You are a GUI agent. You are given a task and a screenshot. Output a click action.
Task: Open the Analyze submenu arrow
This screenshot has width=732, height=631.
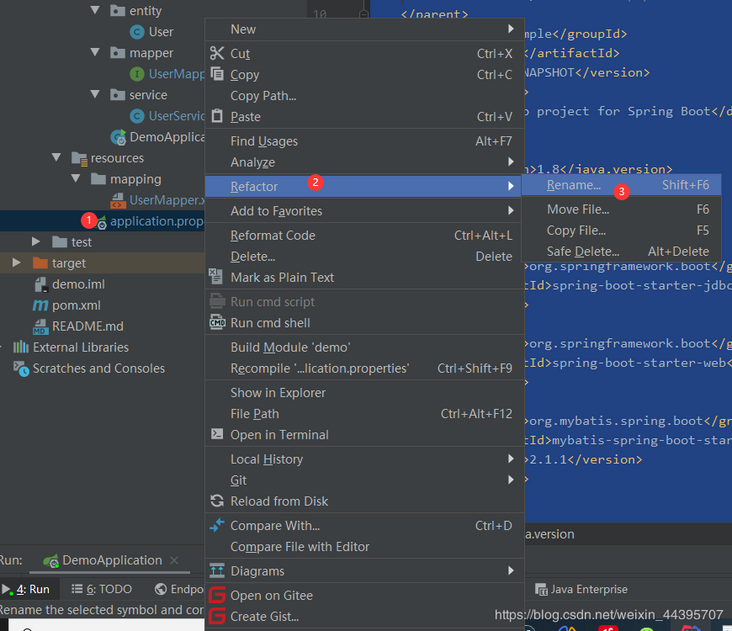click(x=511, y=161)
